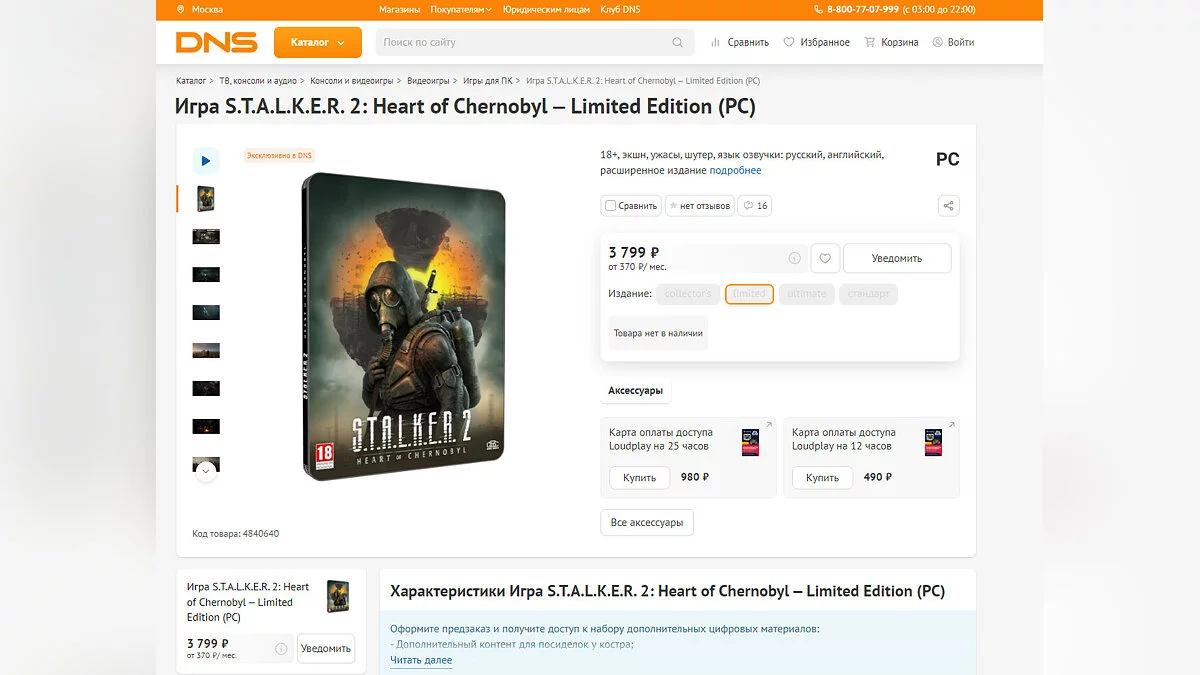Select the limited edition option
Image resolution: width=1200 pixels, height=675 pixels.
[749, 294]
